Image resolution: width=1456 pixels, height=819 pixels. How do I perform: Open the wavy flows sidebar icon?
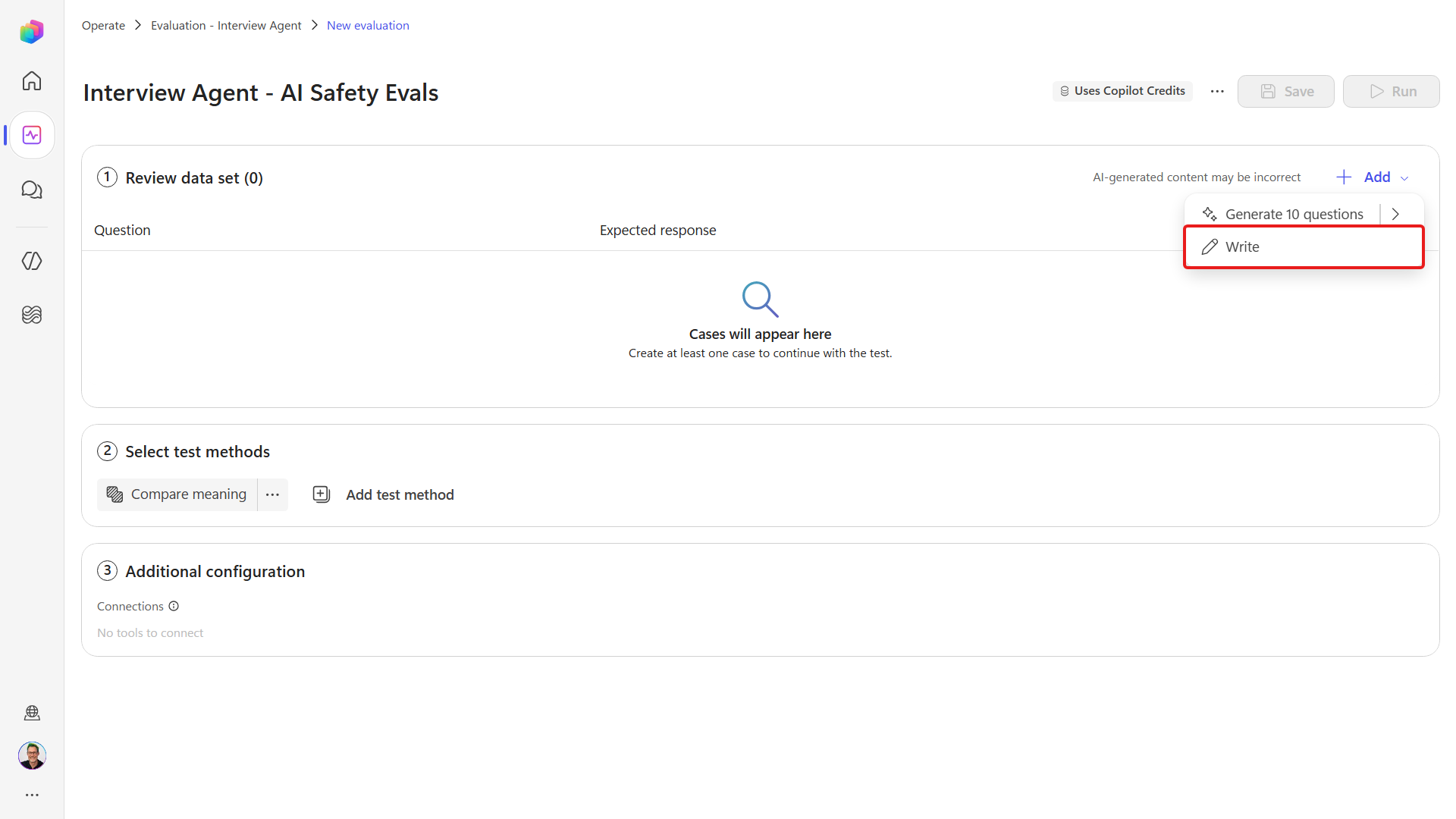pyautogui.click(x=32, y=315)
